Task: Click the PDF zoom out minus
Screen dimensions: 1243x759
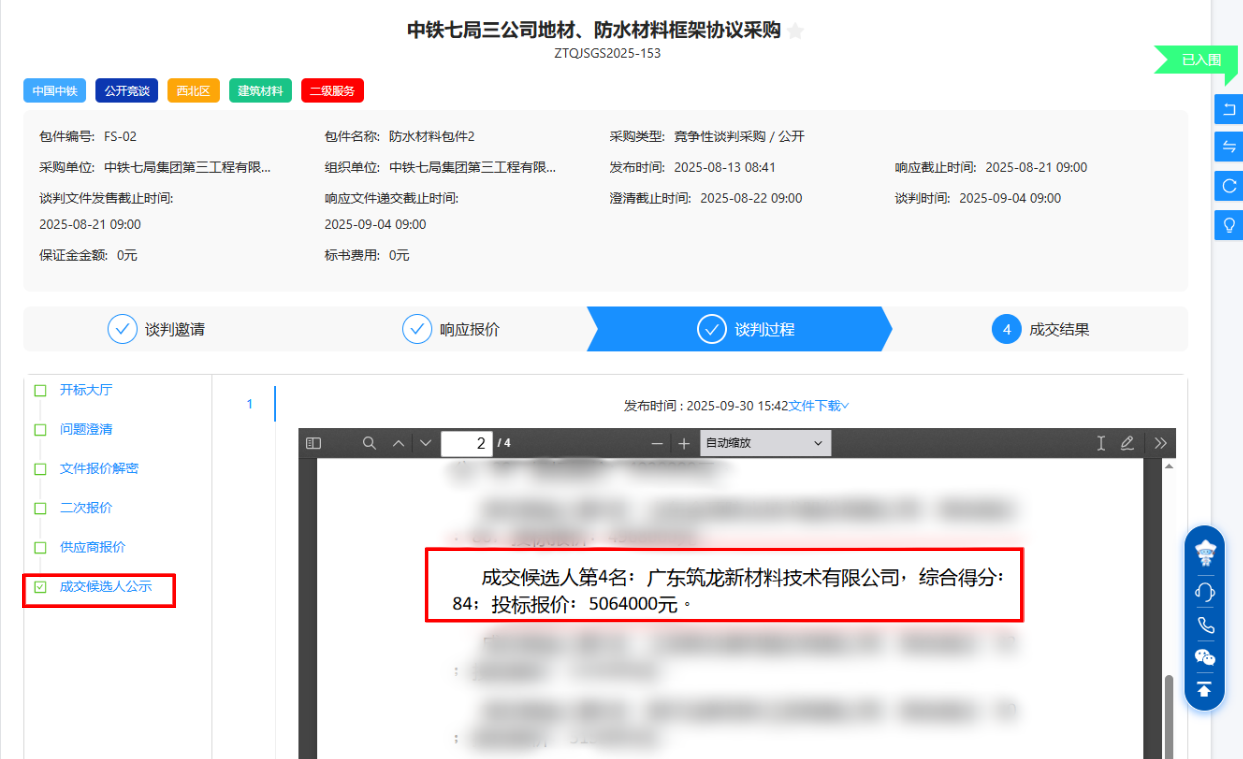Action: [657, 443]
